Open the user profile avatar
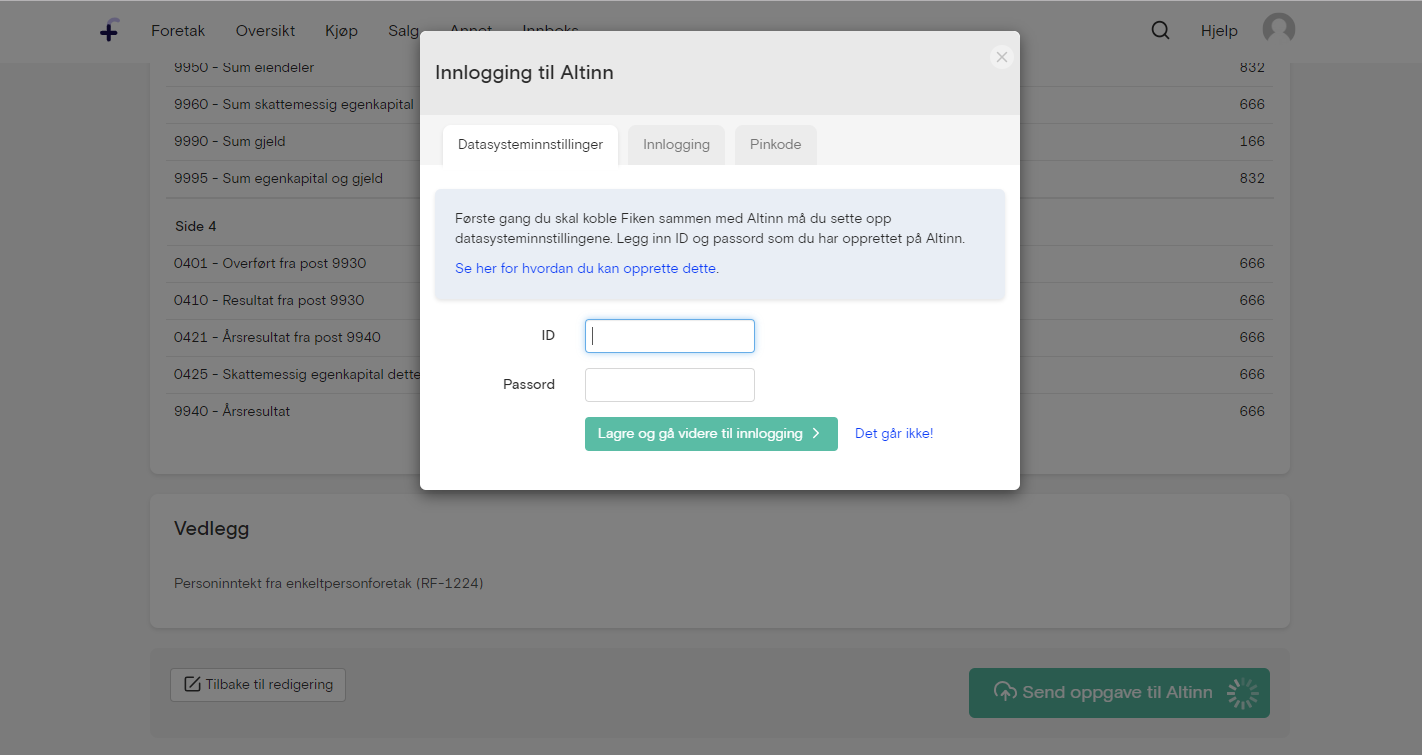The width and height of the screenshot is (1422, 755). 1278,30
